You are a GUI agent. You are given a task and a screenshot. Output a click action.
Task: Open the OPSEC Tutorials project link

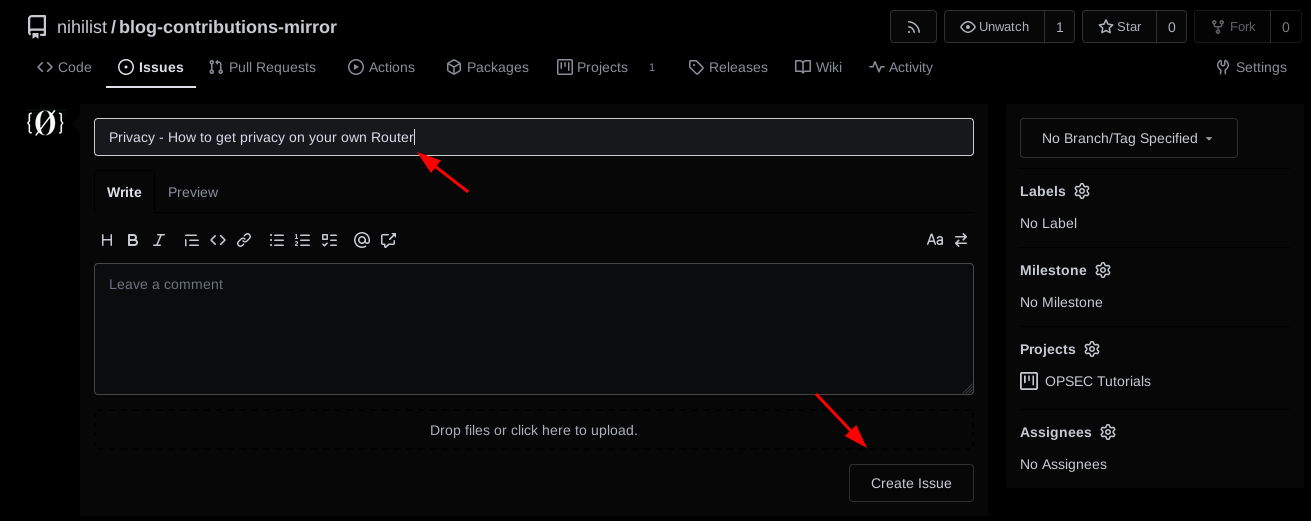[1097, 381]
